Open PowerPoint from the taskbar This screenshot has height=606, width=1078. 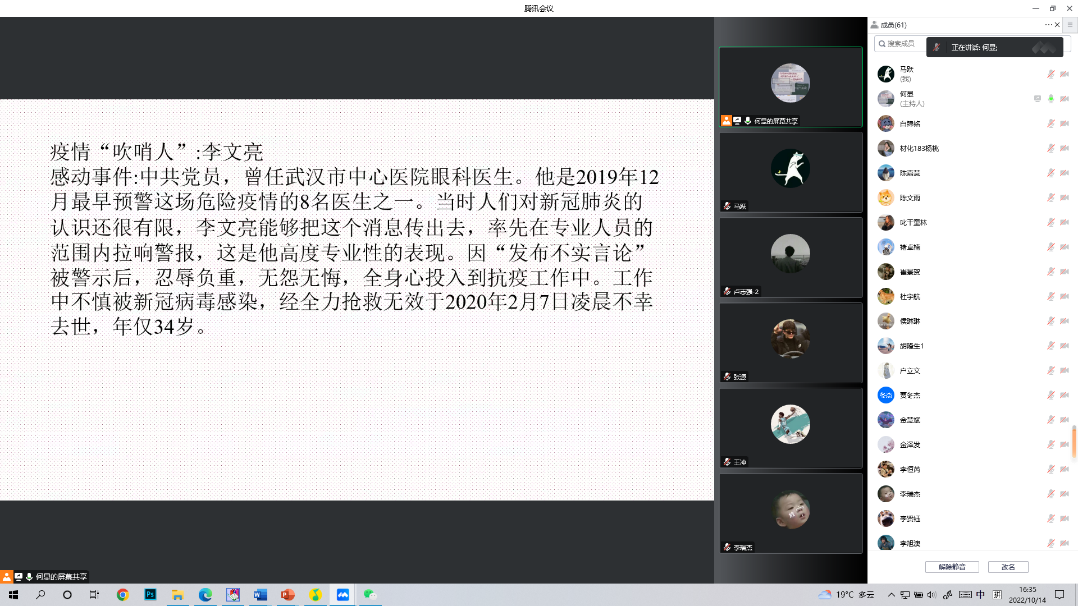click(288, 594)
